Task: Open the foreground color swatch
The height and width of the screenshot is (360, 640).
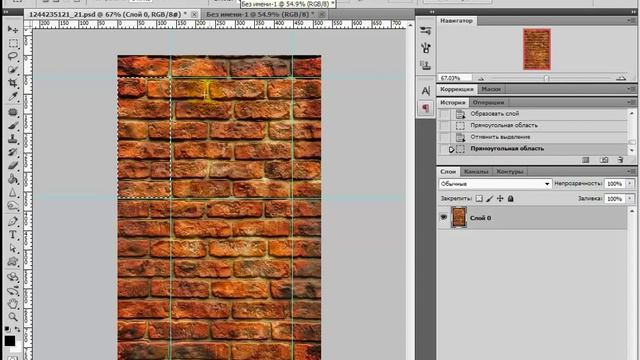Action: pos(10,340)
